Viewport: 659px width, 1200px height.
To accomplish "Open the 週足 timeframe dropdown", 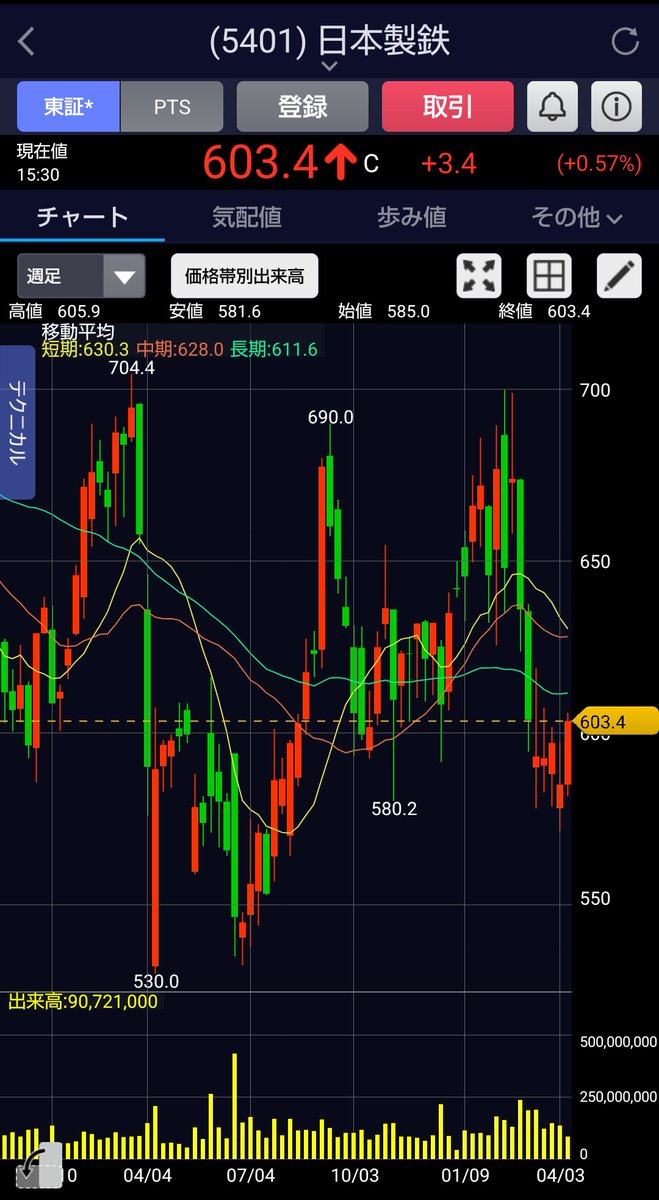I will coord(81,276).
